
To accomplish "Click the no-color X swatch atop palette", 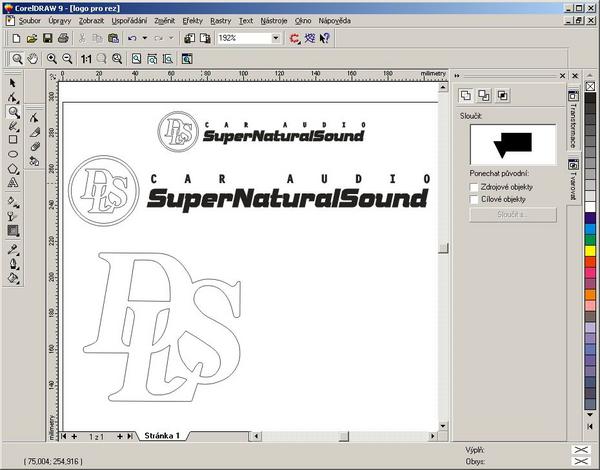I will click(590, 86).
